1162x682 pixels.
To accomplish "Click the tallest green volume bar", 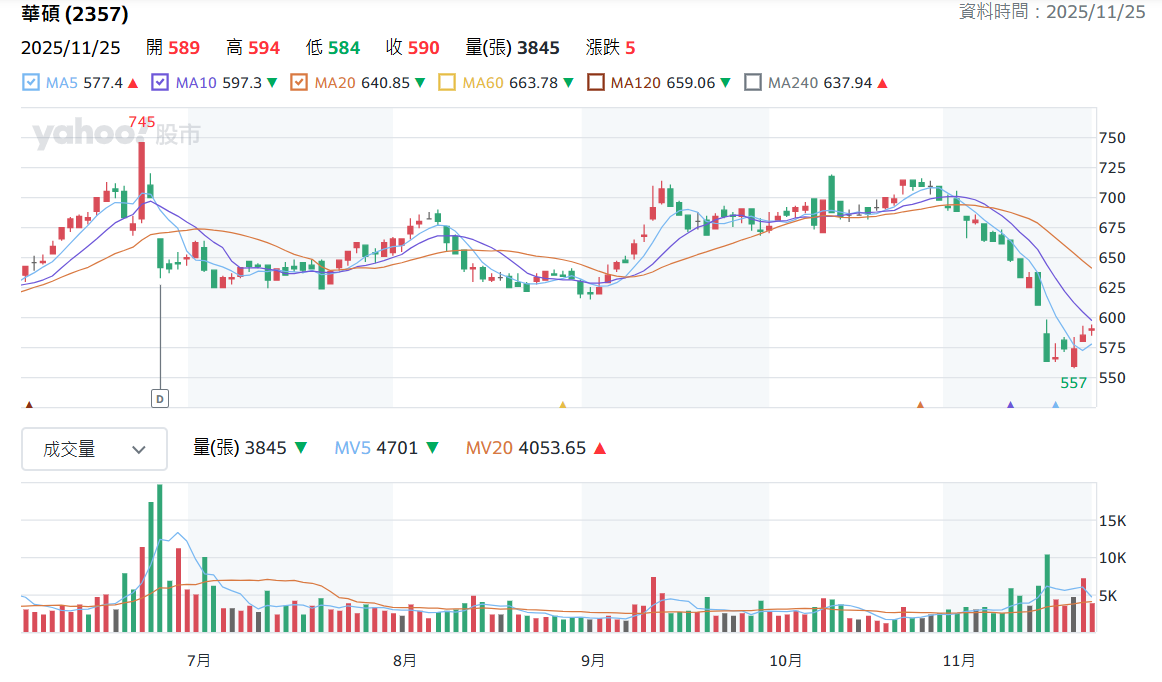I will 159,558.
